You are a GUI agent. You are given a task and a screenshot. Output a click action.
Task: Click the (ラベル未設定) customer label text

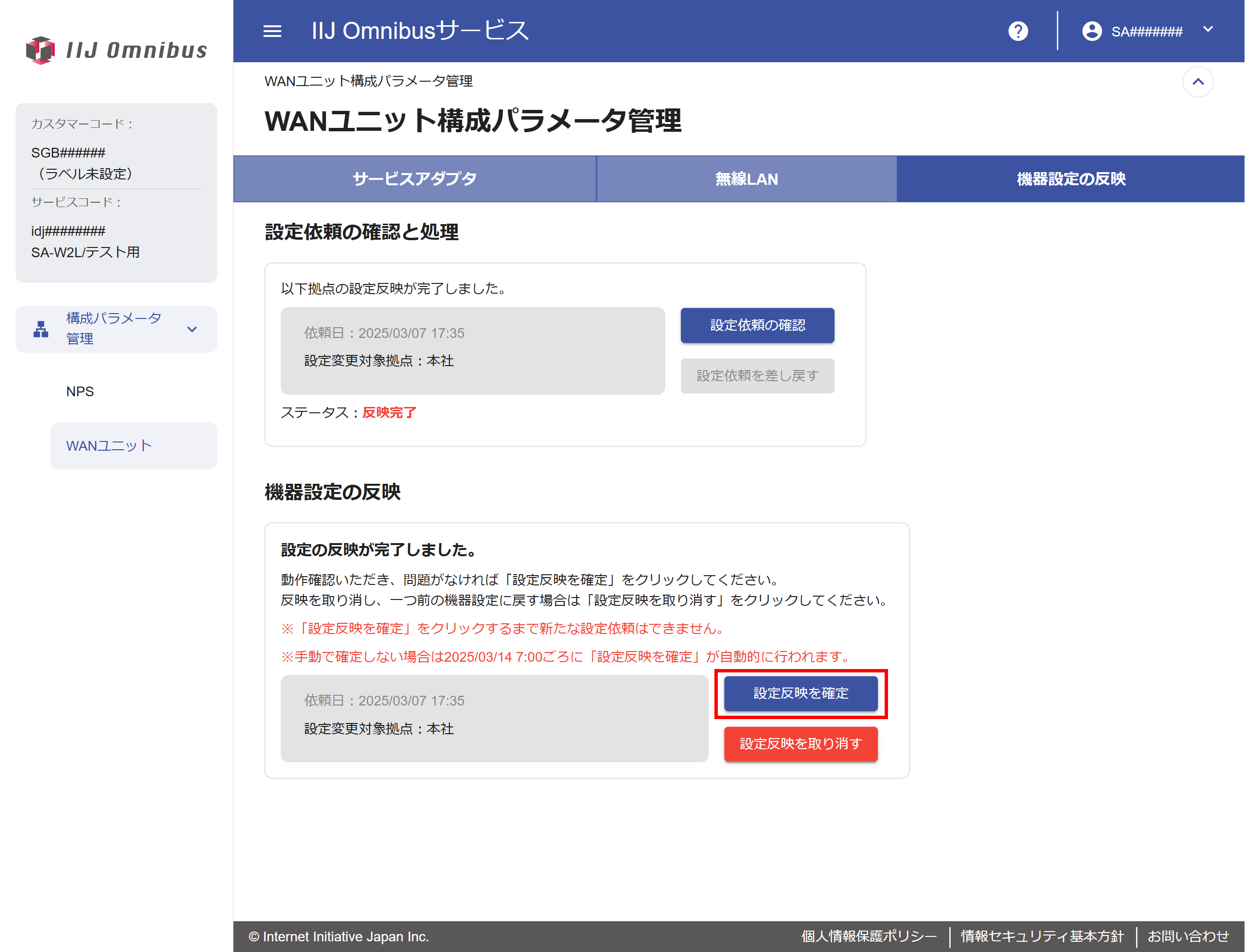pos(86,174)
